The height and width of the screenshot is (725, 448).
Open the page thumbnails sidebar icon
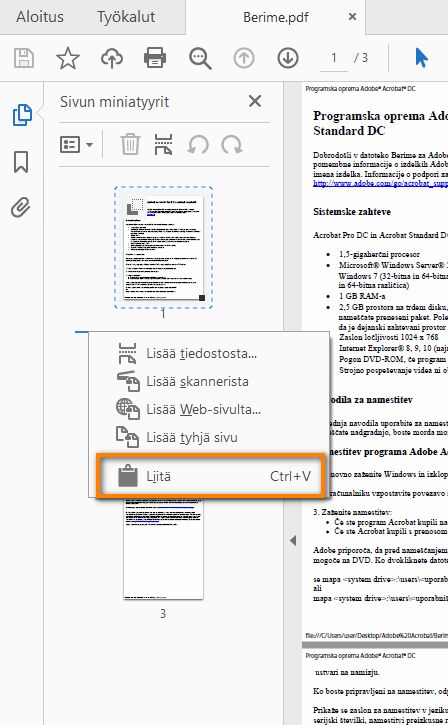tap(22, 115)
